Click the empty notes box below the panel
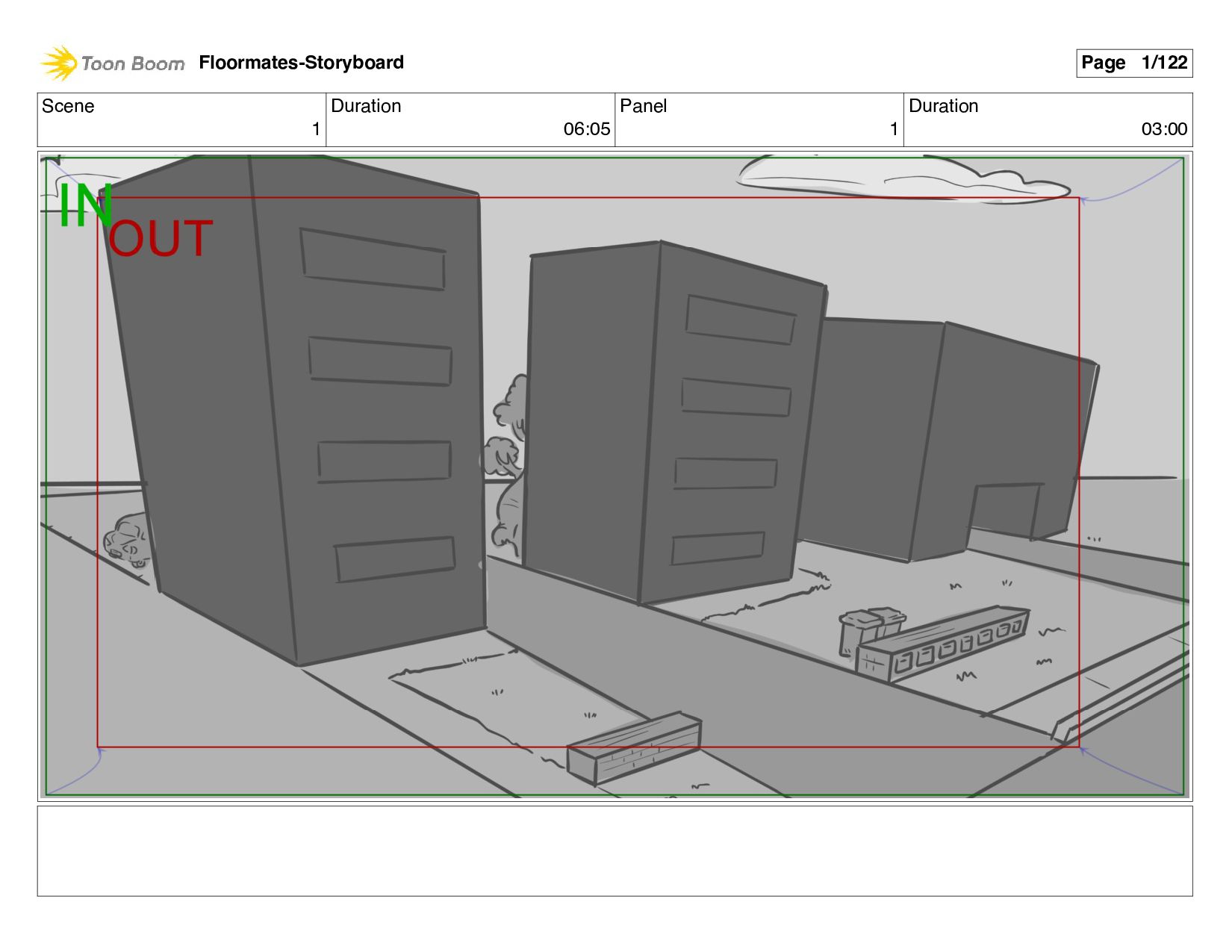The height and width of the screenshot is (952, 1232). [x=615, y=850]
